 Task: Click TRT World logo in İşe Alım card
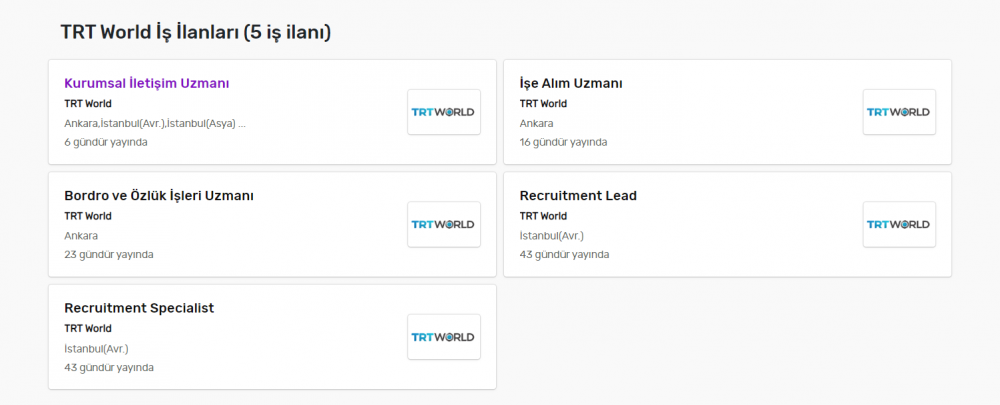[x=899, y=112]
